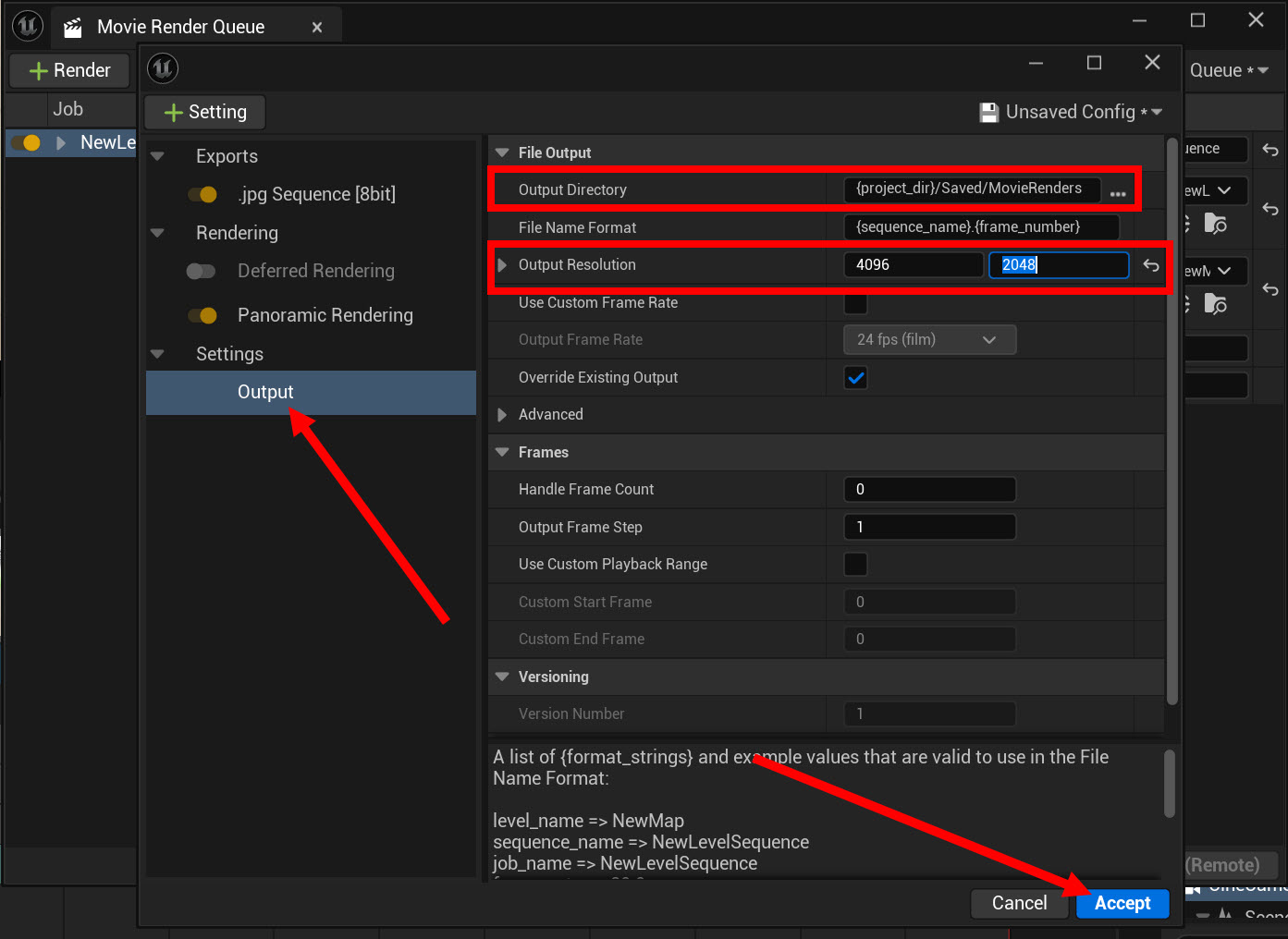Click the settings panel vertical scrollbar
Viewport: 1288px width, 939px height.
(1172, 421)
